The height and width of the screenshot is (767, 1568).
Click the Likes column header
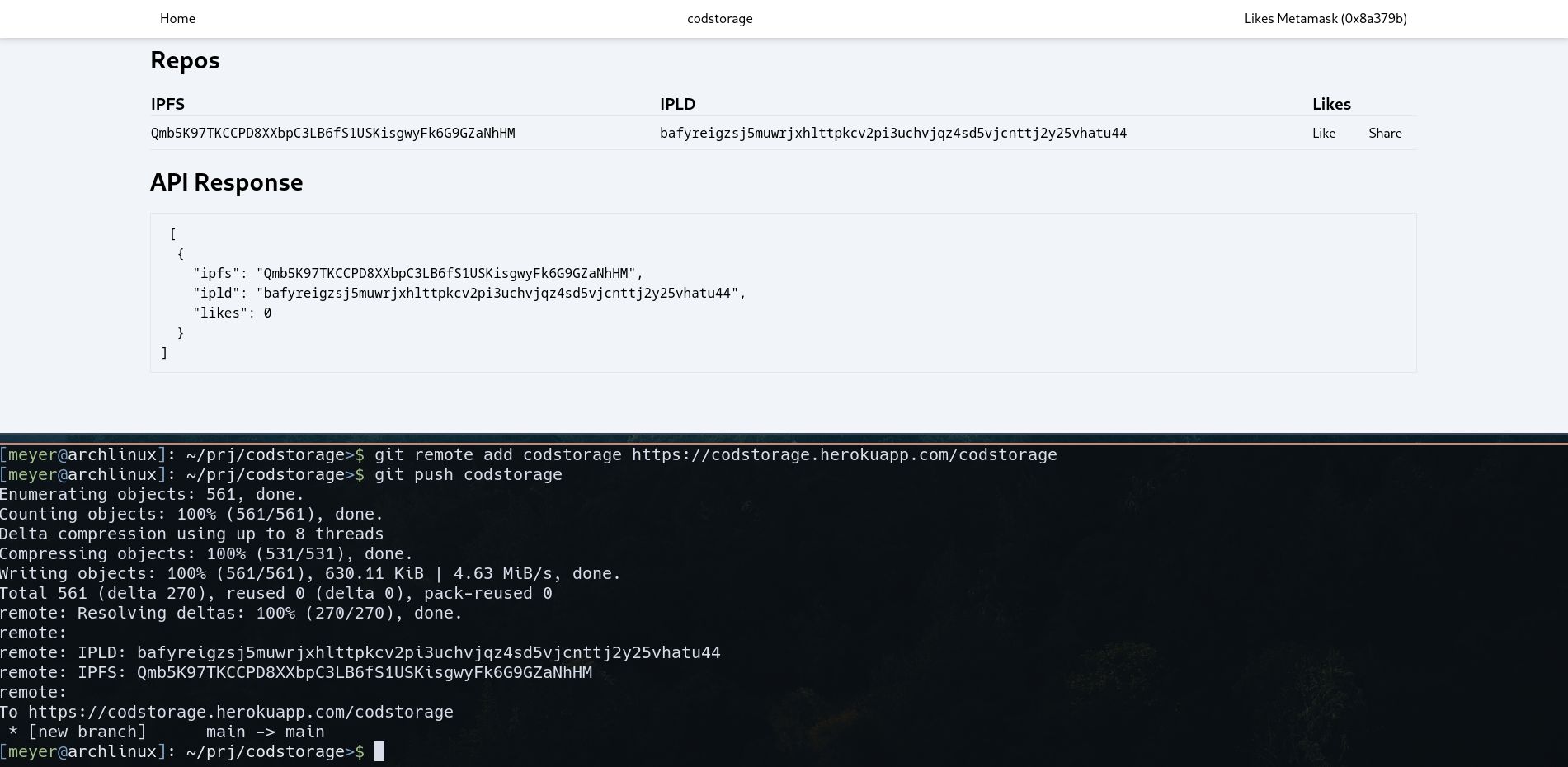[1331, 104]
